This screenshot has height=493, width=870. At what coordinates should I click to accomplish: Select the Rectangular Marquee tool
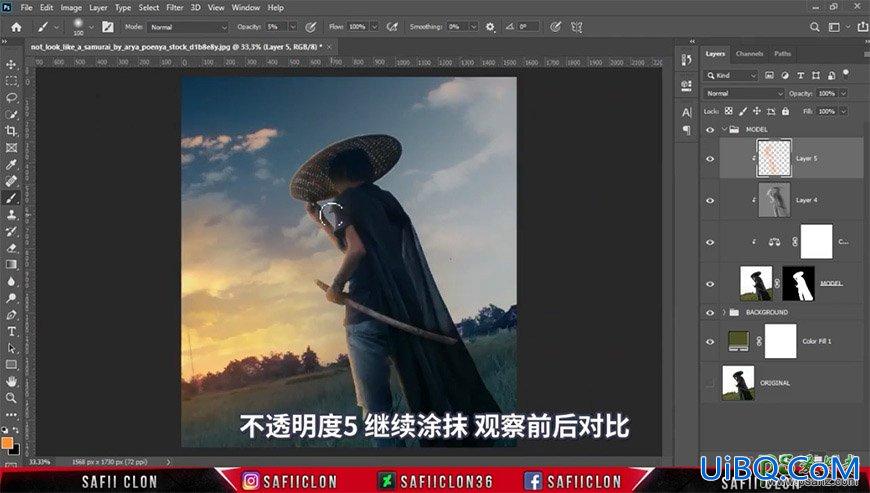(x=11, y=81)
